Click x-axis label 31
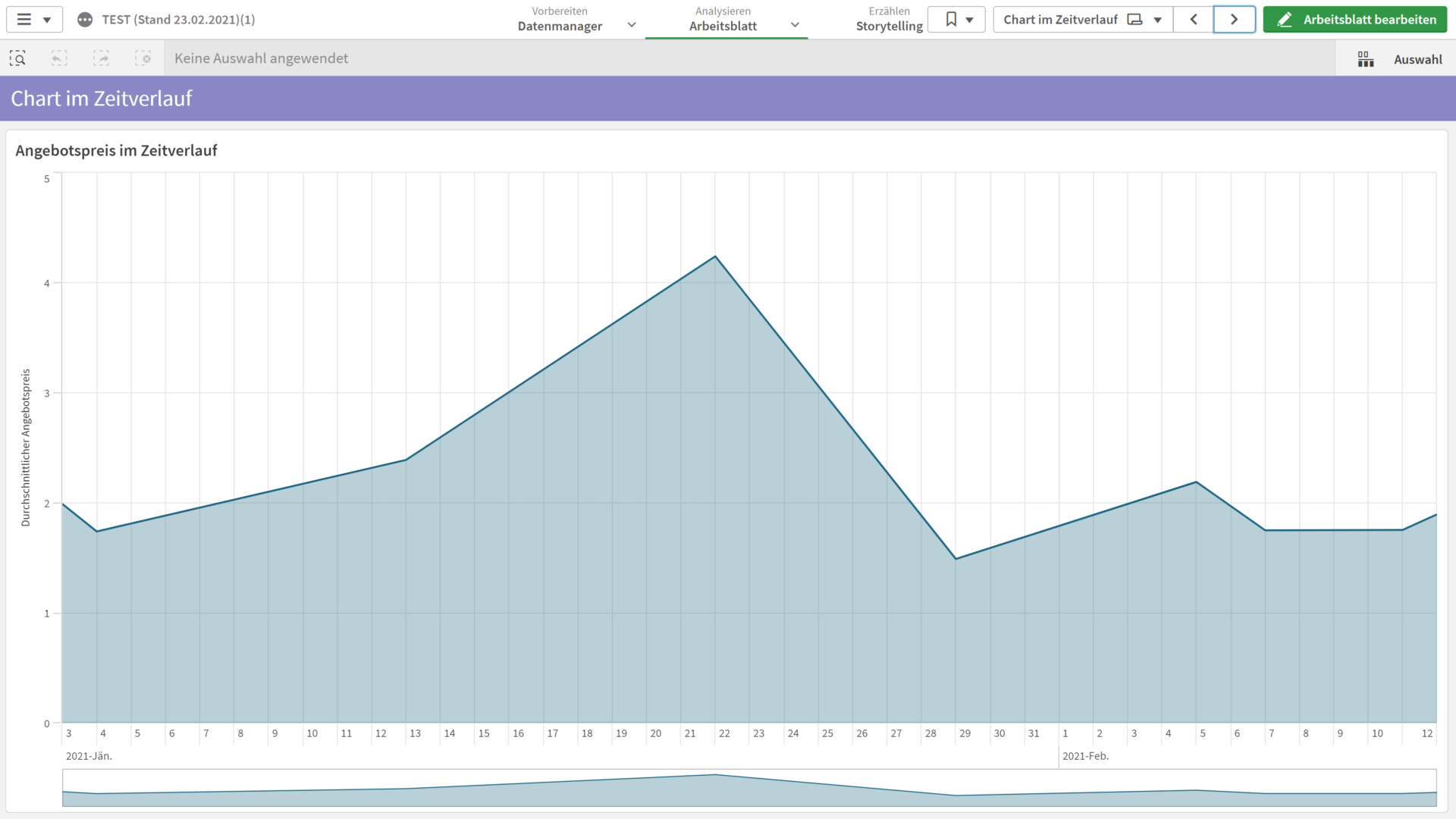The width and height of the screenshot is (1456, 819). pyautogui.click(x=1034, y=733)
